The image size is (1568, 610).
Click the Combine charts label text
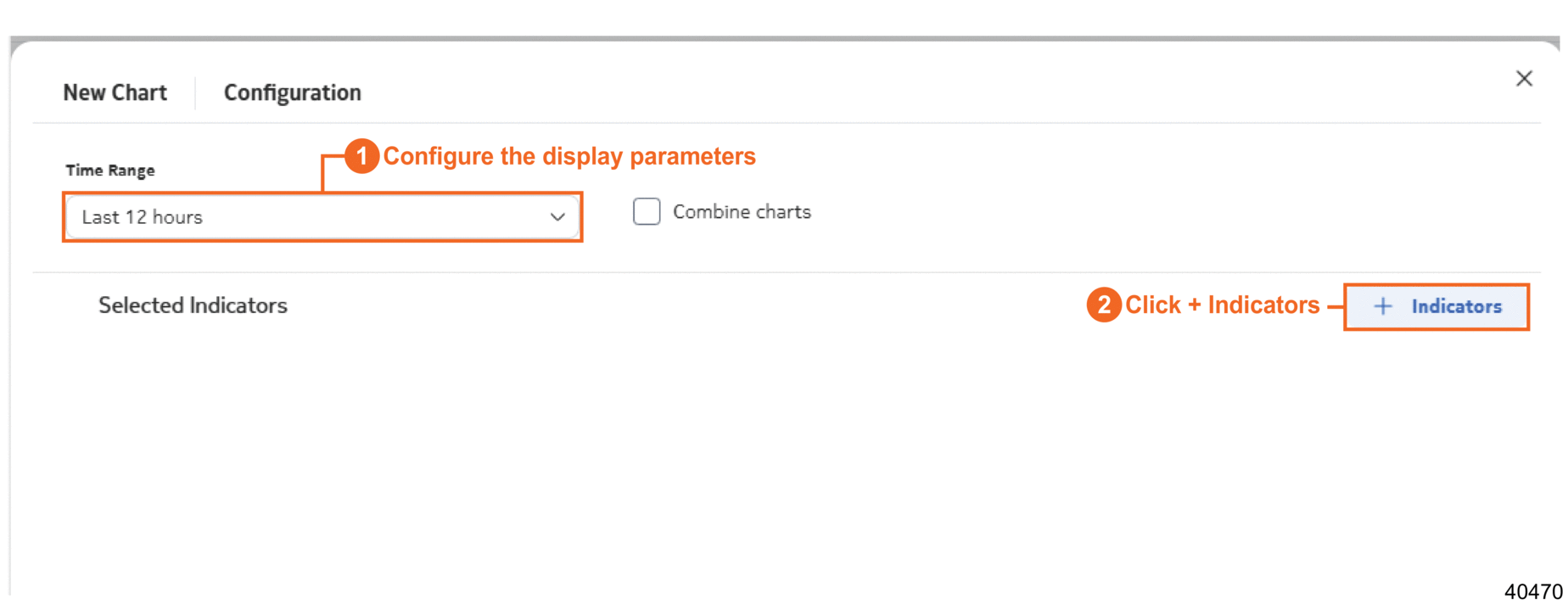(742, 212)
